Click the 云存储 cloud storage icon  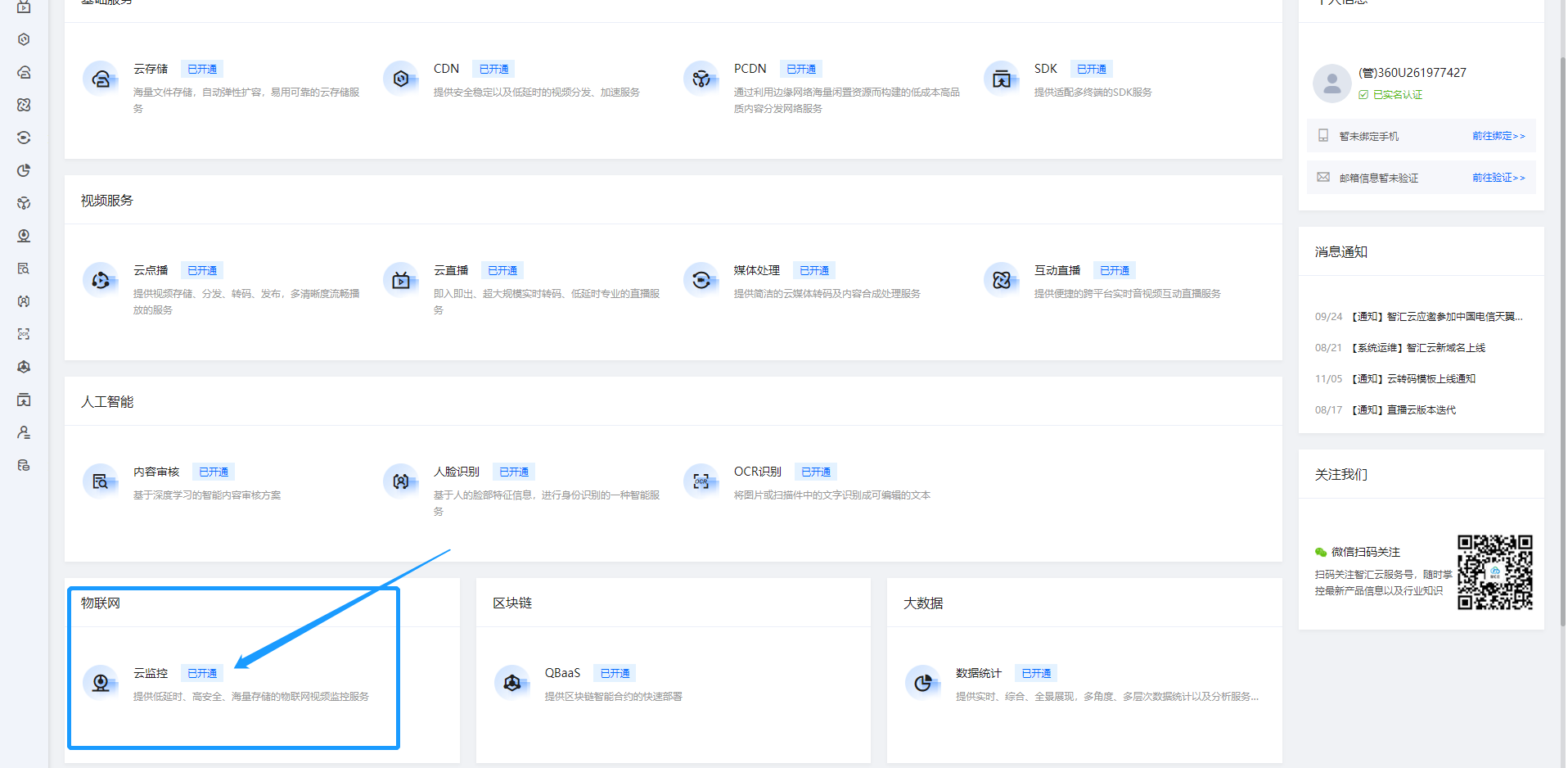point(101,79)
